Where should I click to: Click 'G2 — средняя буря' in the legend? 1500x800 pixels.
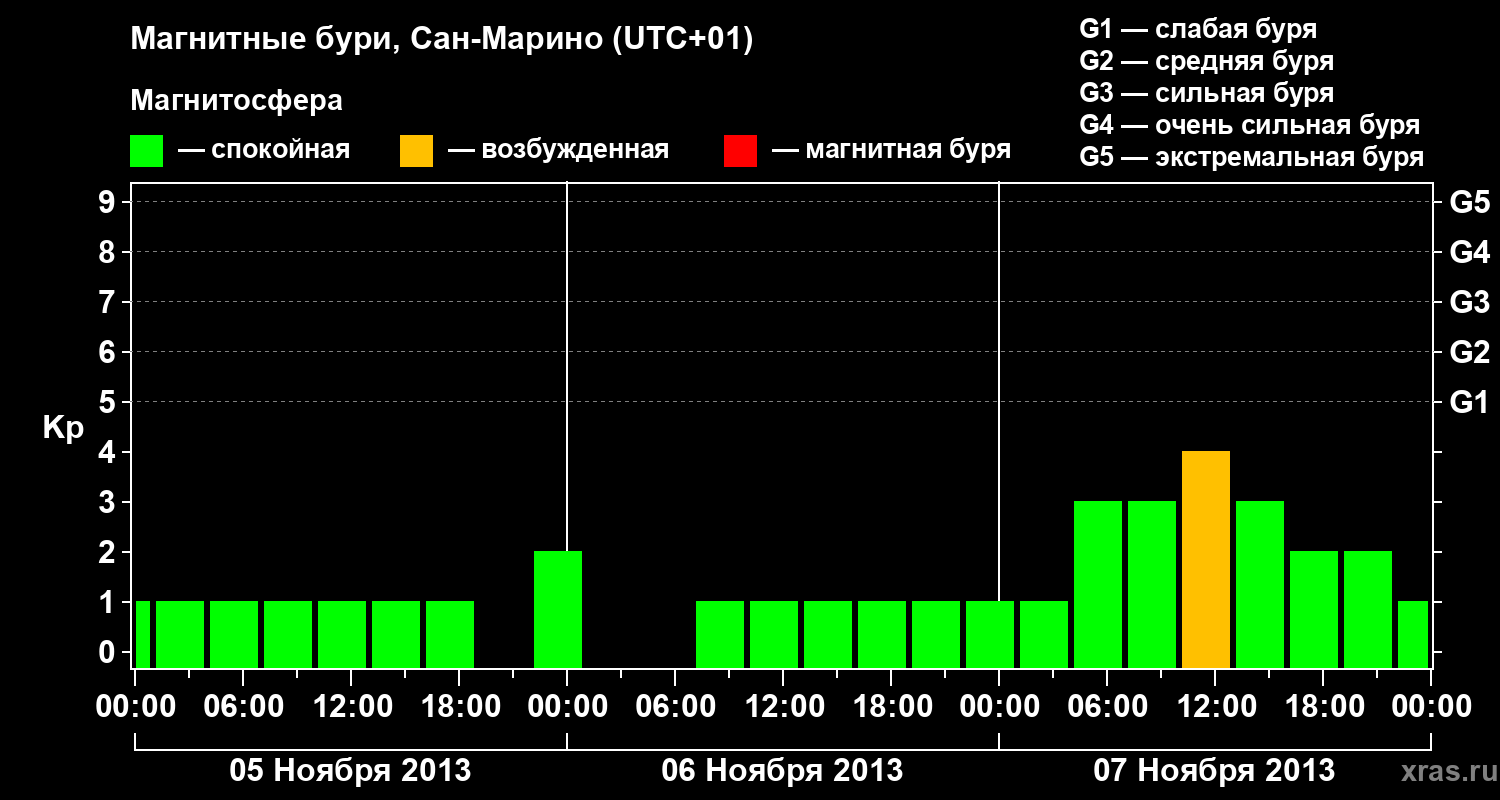(1207, 61)
